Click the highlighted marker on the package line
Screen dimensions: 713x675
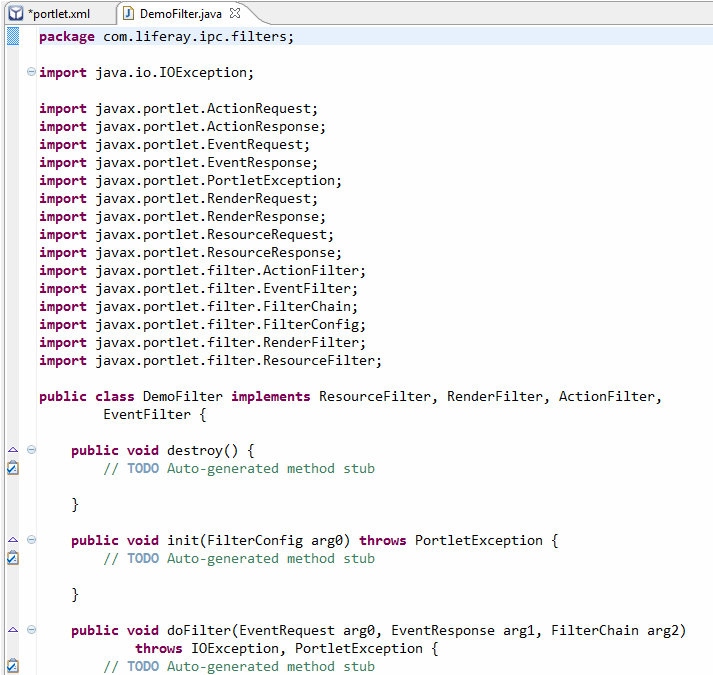pyautogui.click(x=12, y=36)
